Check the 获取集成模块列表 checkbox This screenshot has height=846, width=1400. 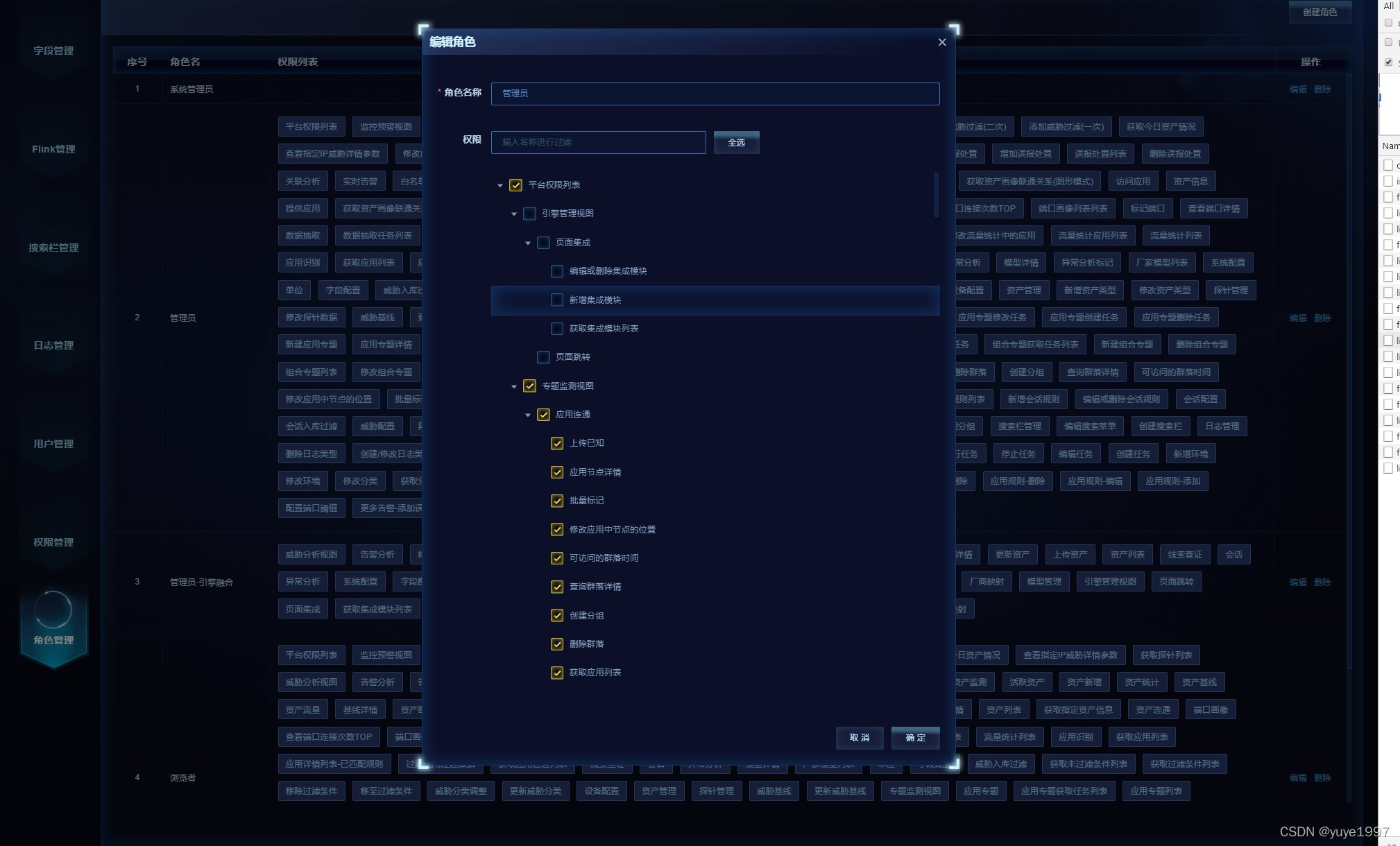(557, 329)
